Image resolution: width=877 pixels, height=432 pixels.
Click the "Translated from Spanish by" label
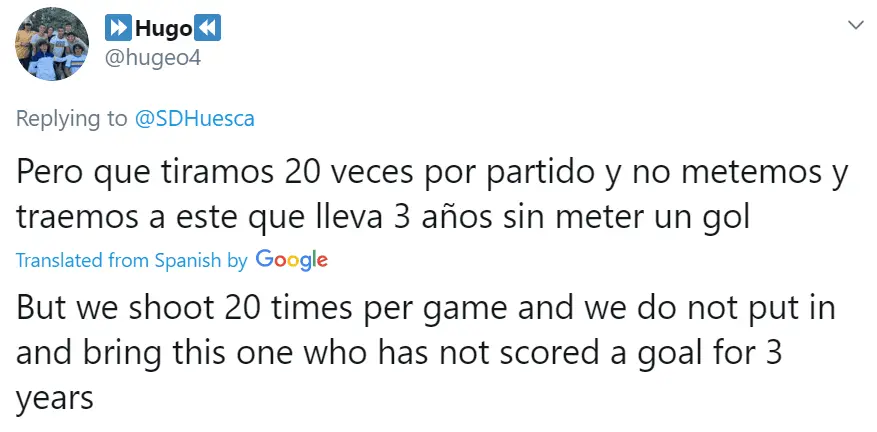point(131,261)
